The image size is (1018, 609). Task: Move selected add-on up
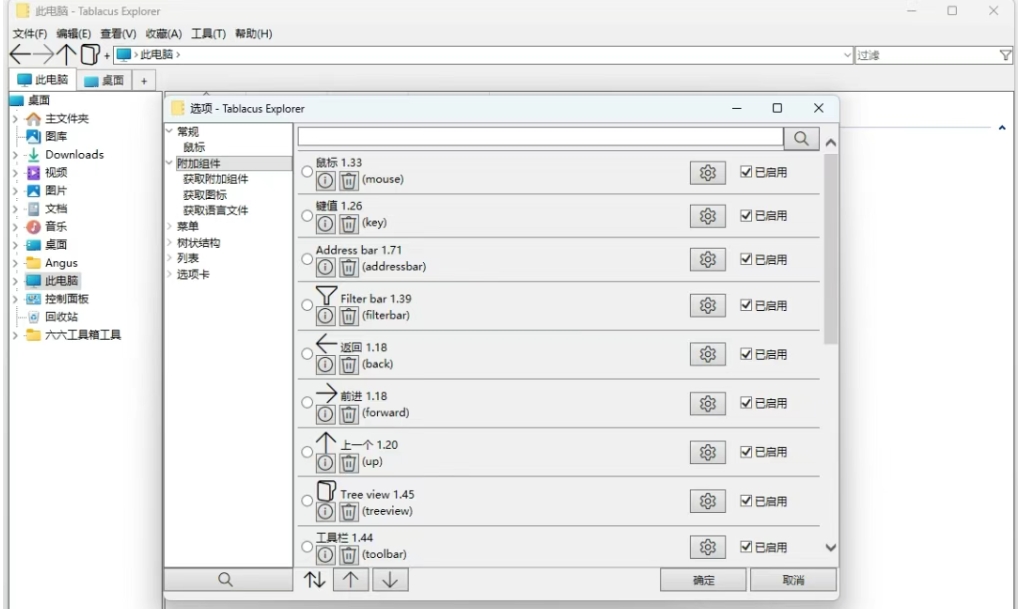tap(351, 579)
